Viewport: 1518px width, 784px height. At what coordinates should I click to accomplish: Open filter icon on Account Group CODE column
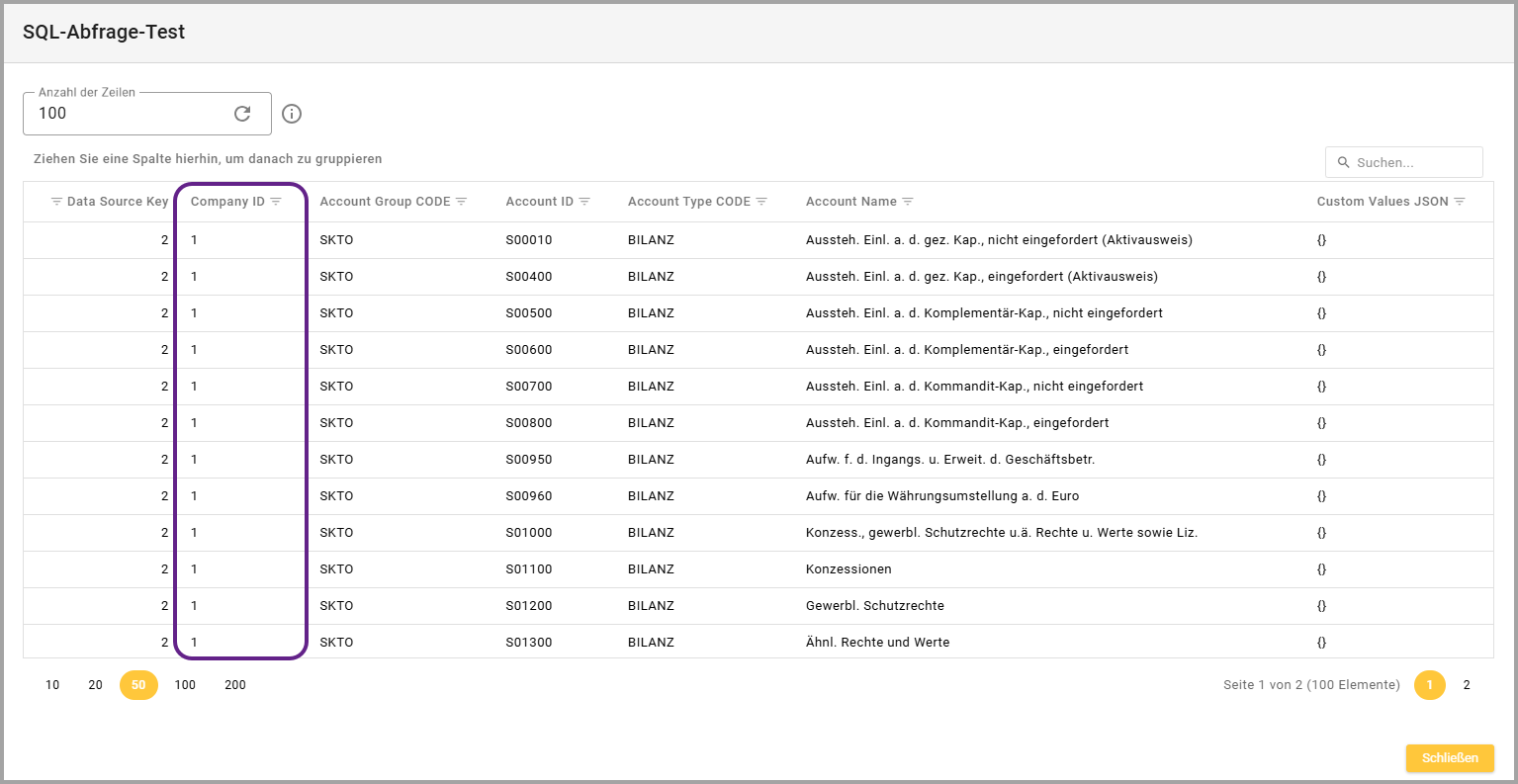click(462, 202)
